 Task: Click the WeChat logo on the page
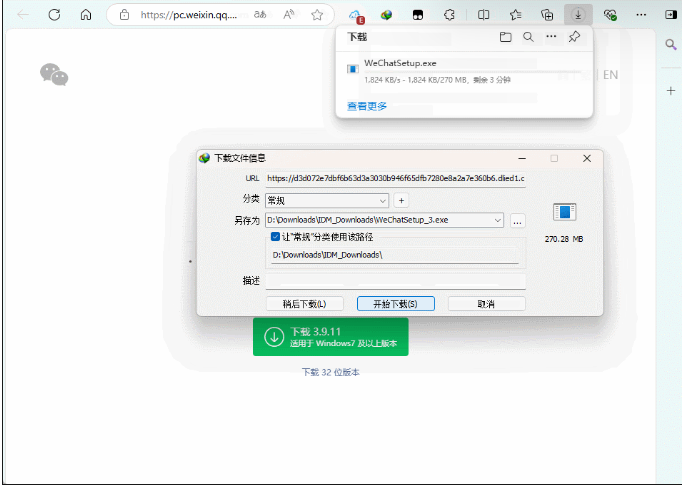pyautogui.click(x=54, y=74)
